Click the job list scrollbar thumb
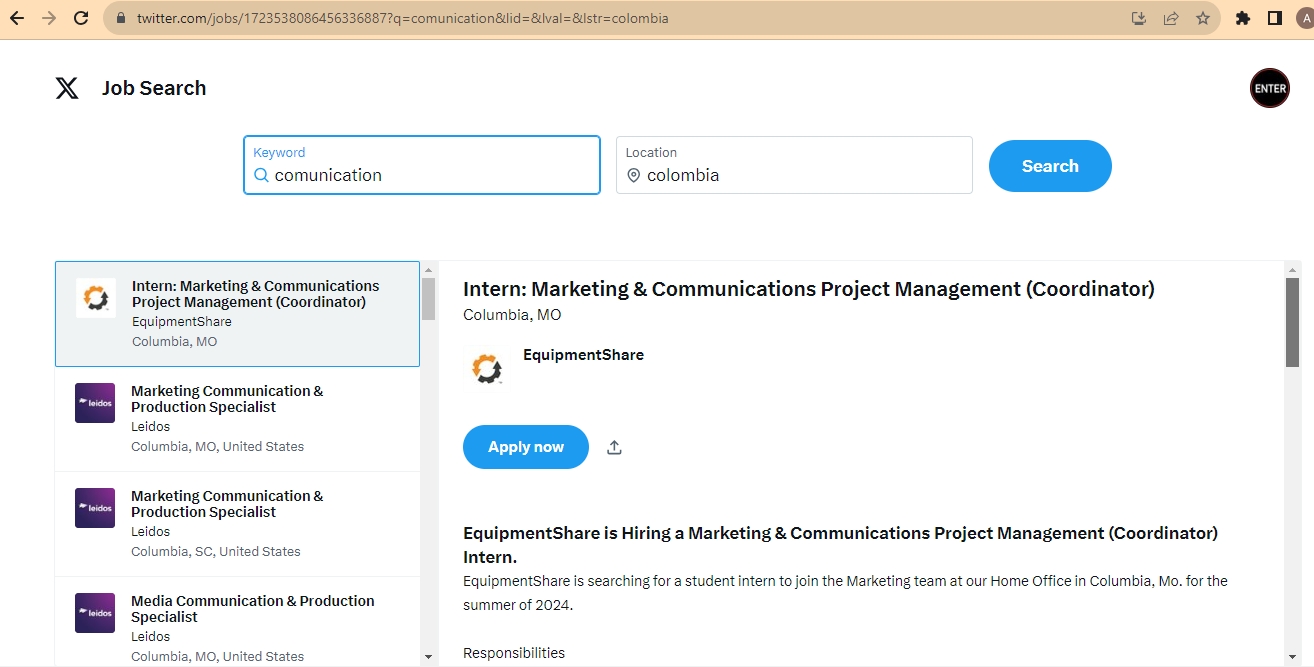 click(429, 299)
